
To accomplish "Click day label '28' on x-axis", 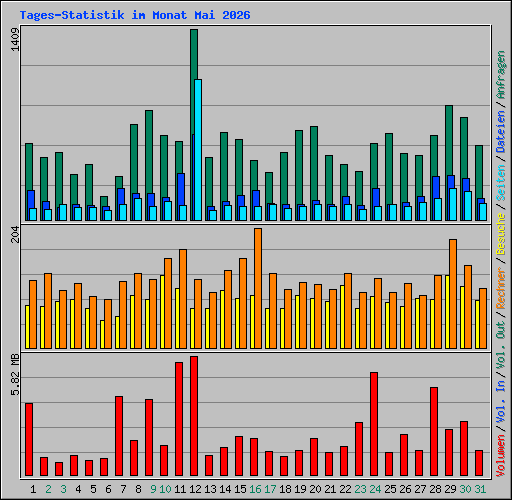I will coord(435,489).
